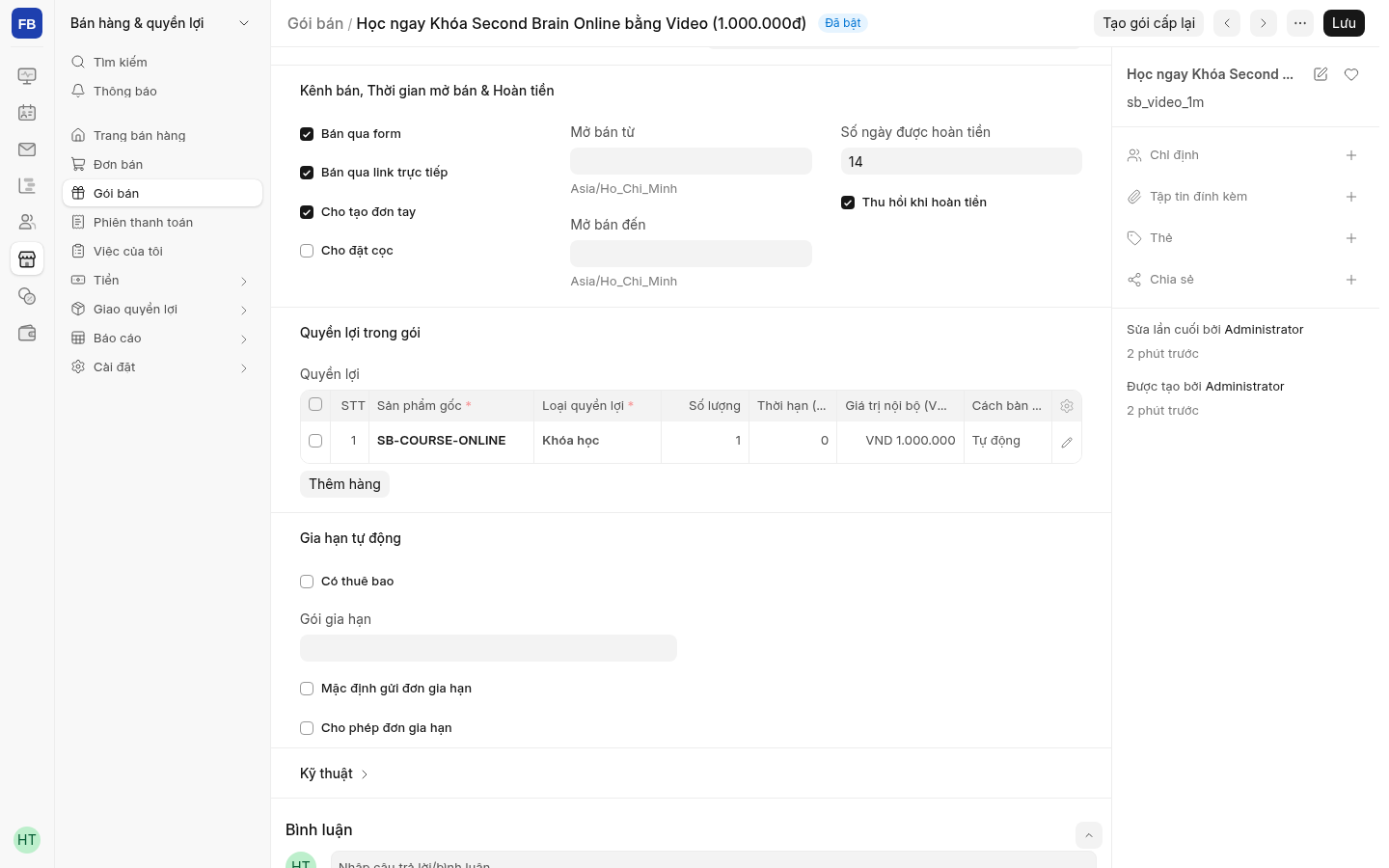Go to the next record arrow

1264,23
